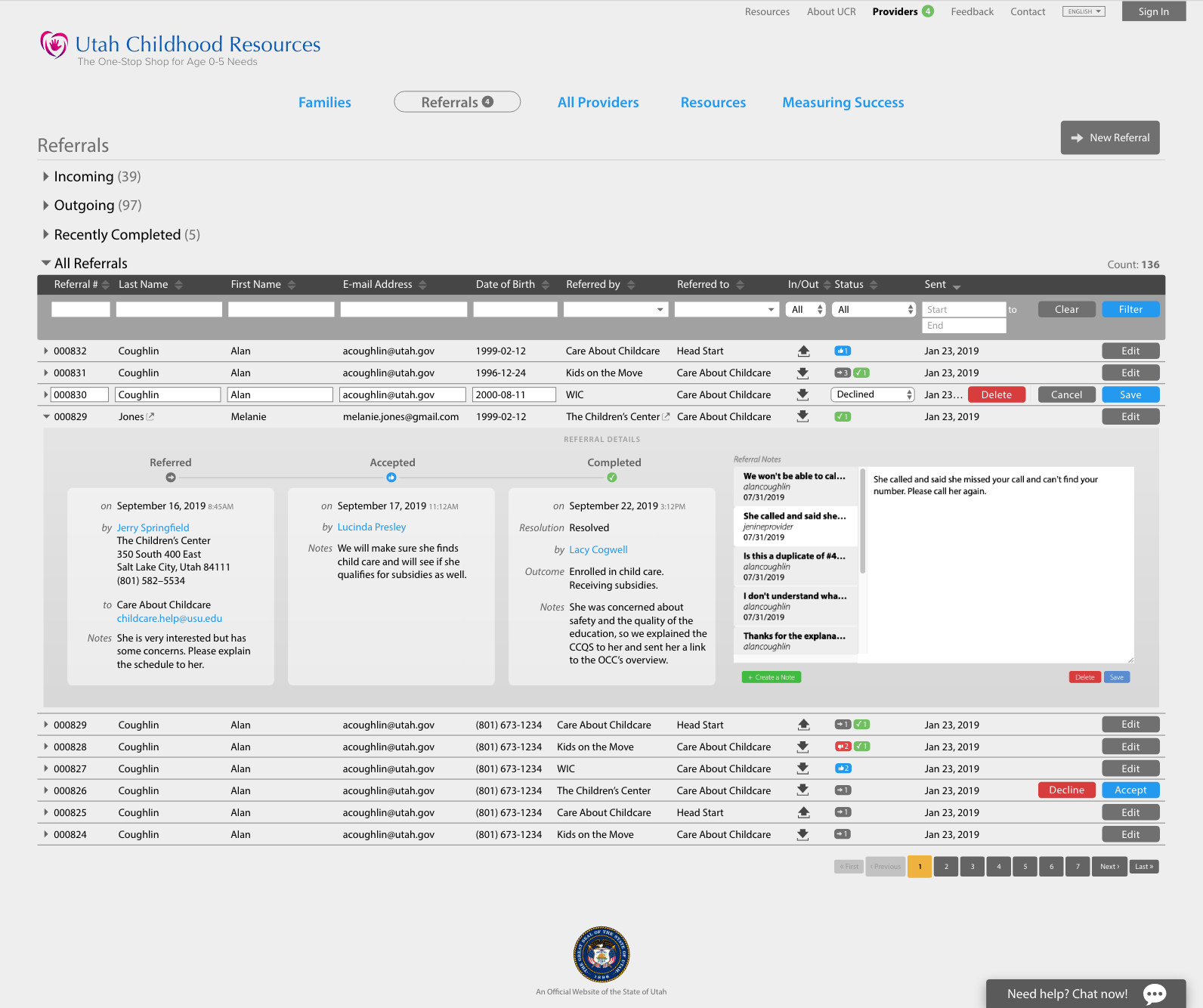Click the green check badge in Melanie Jones row
Screen dimensions: 1203x1008
[x=843, y=416]
